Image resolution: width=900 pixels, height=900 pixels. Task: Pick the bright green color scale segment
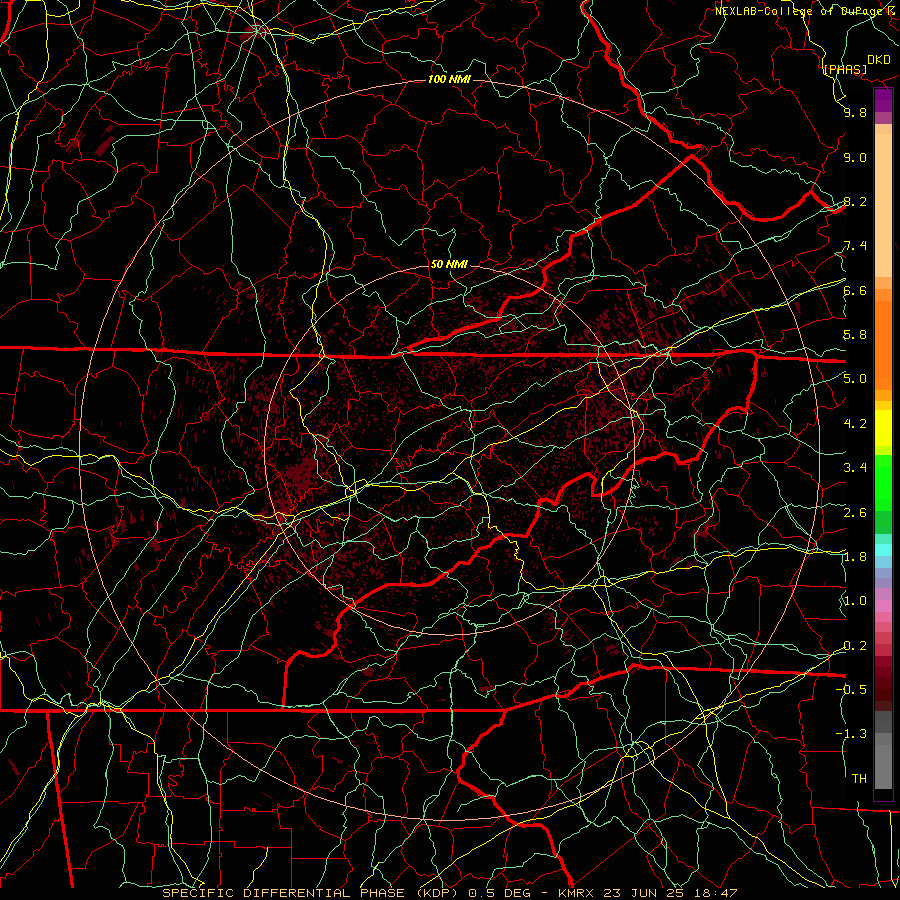883,482
